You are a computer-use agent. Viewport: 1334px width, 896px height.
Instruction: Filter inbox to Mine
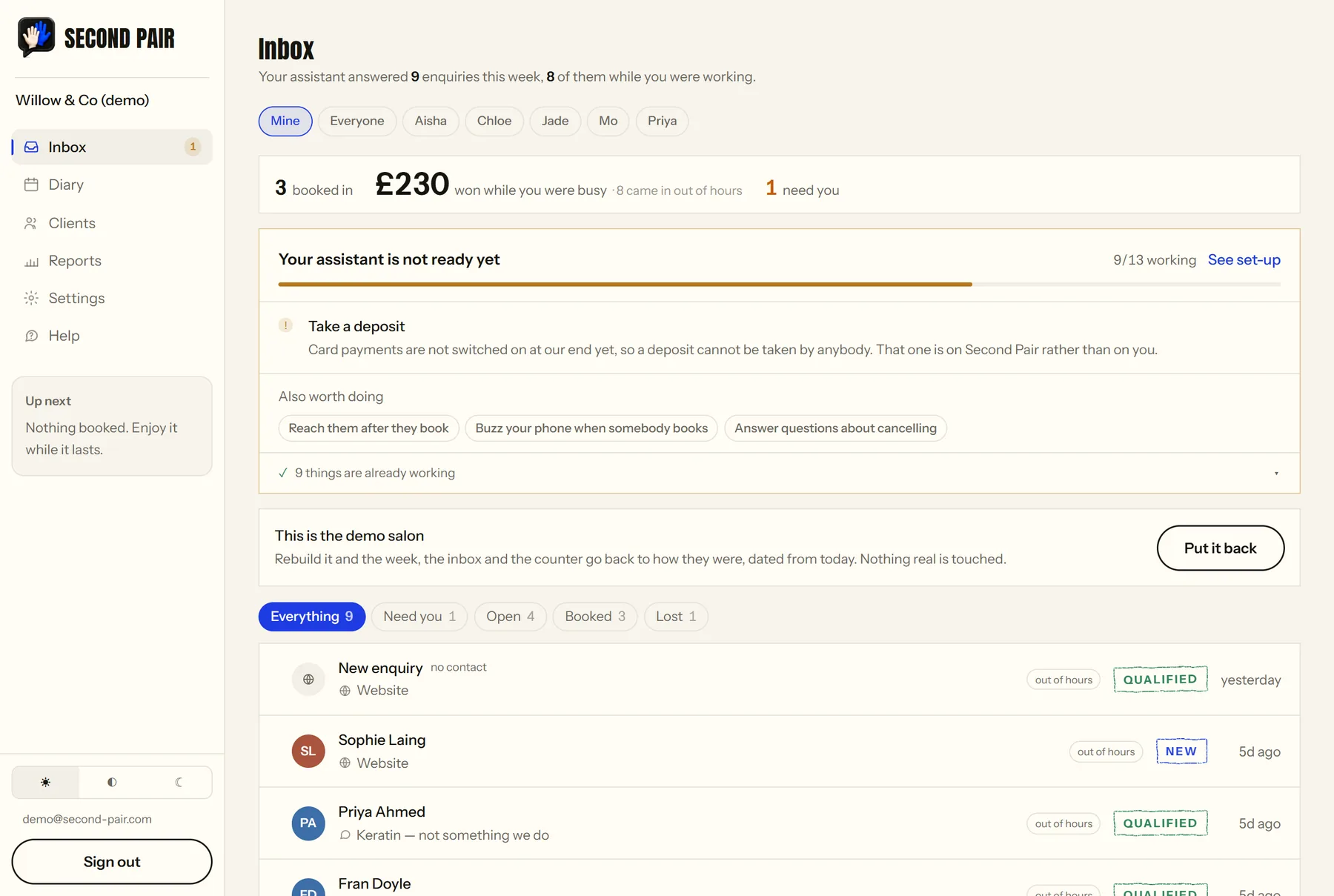[285, 121]
